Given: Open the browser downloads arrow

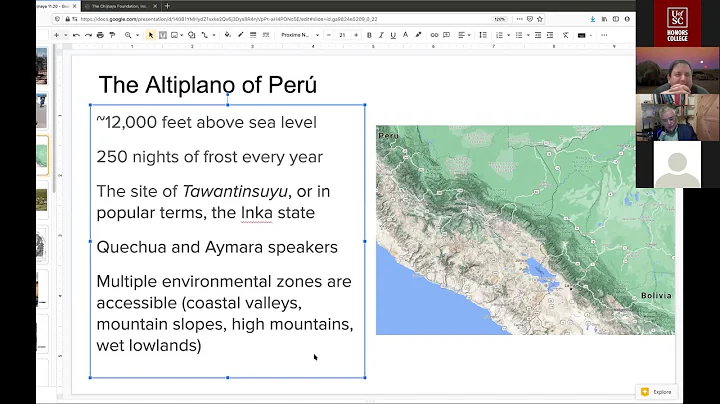Looking at the screenshot, I should click(x=592, y=19).
